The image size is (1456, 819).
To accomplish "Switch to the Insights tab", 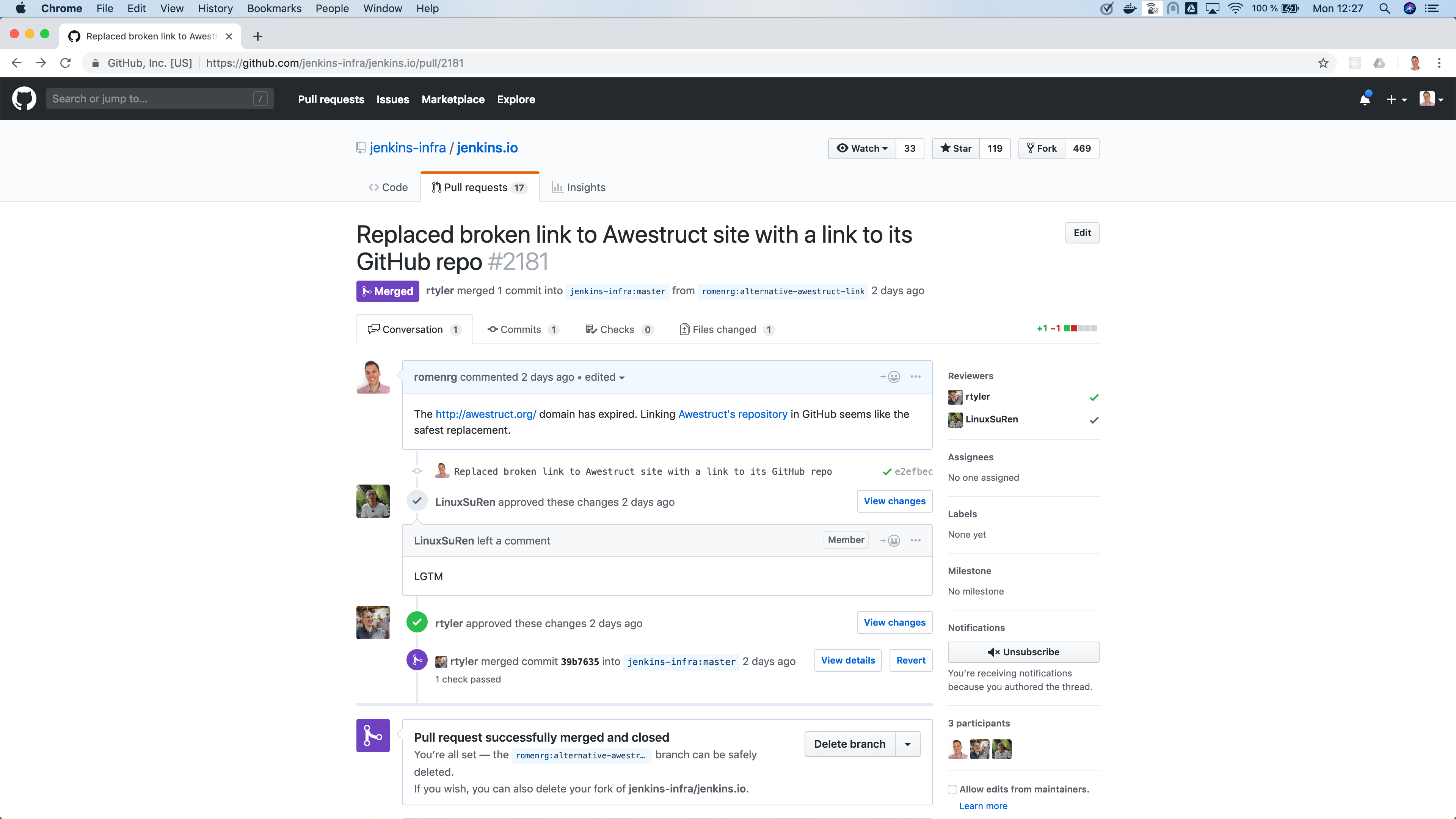I will click(578, 187).
